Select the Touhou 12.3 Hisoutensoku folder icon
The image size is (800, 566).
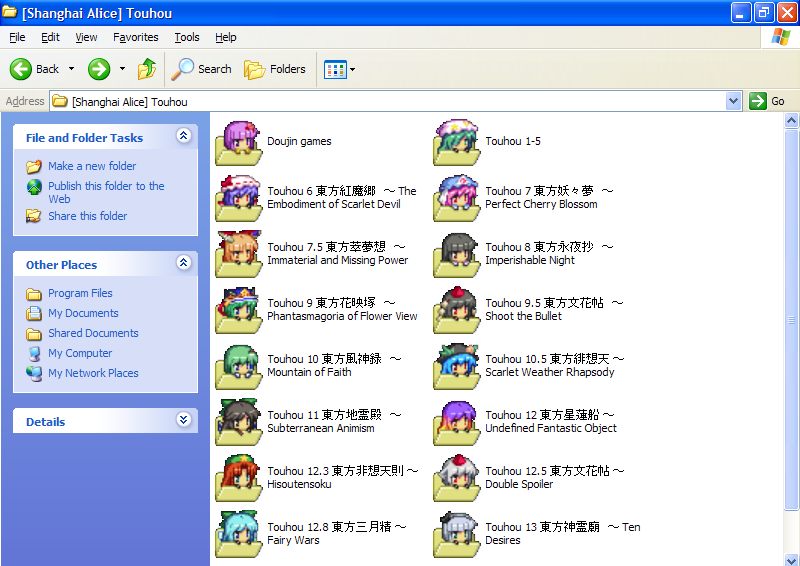pos(239,479)
